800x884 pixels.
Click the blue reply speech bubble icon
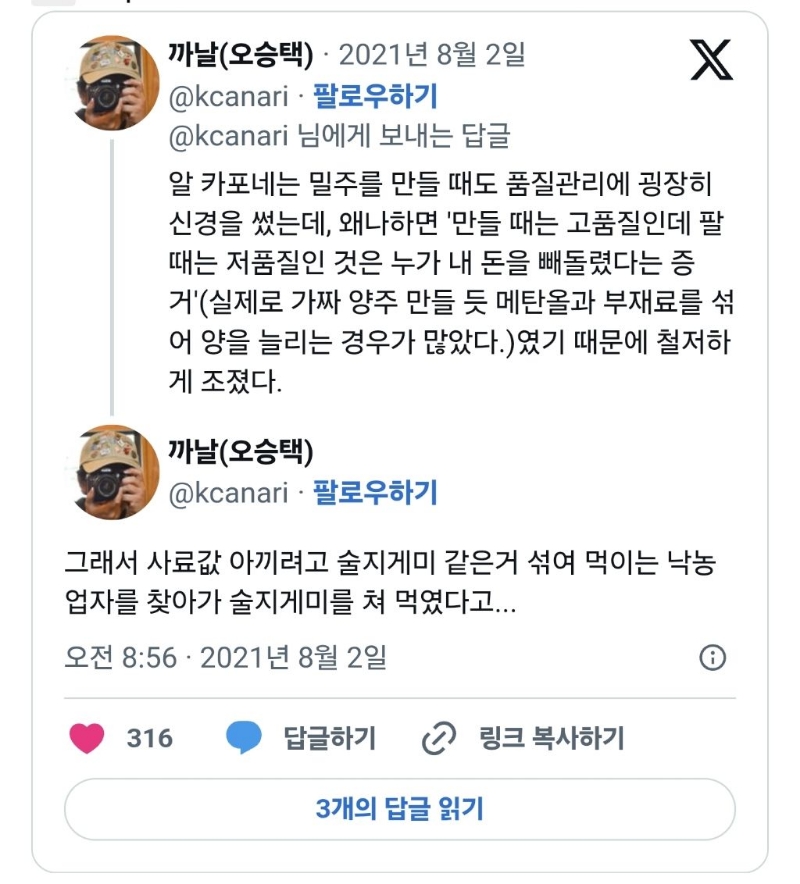(243, 738)
